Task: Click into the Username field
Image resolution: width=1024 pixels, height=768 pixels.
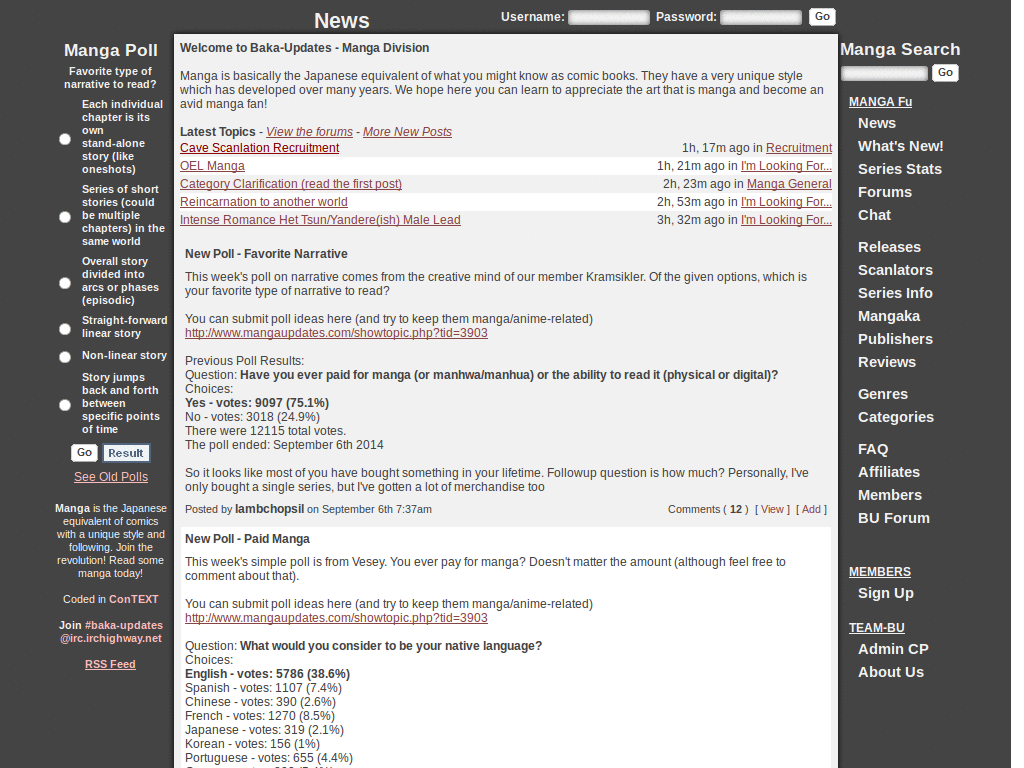Action: [x=609, y=17]
